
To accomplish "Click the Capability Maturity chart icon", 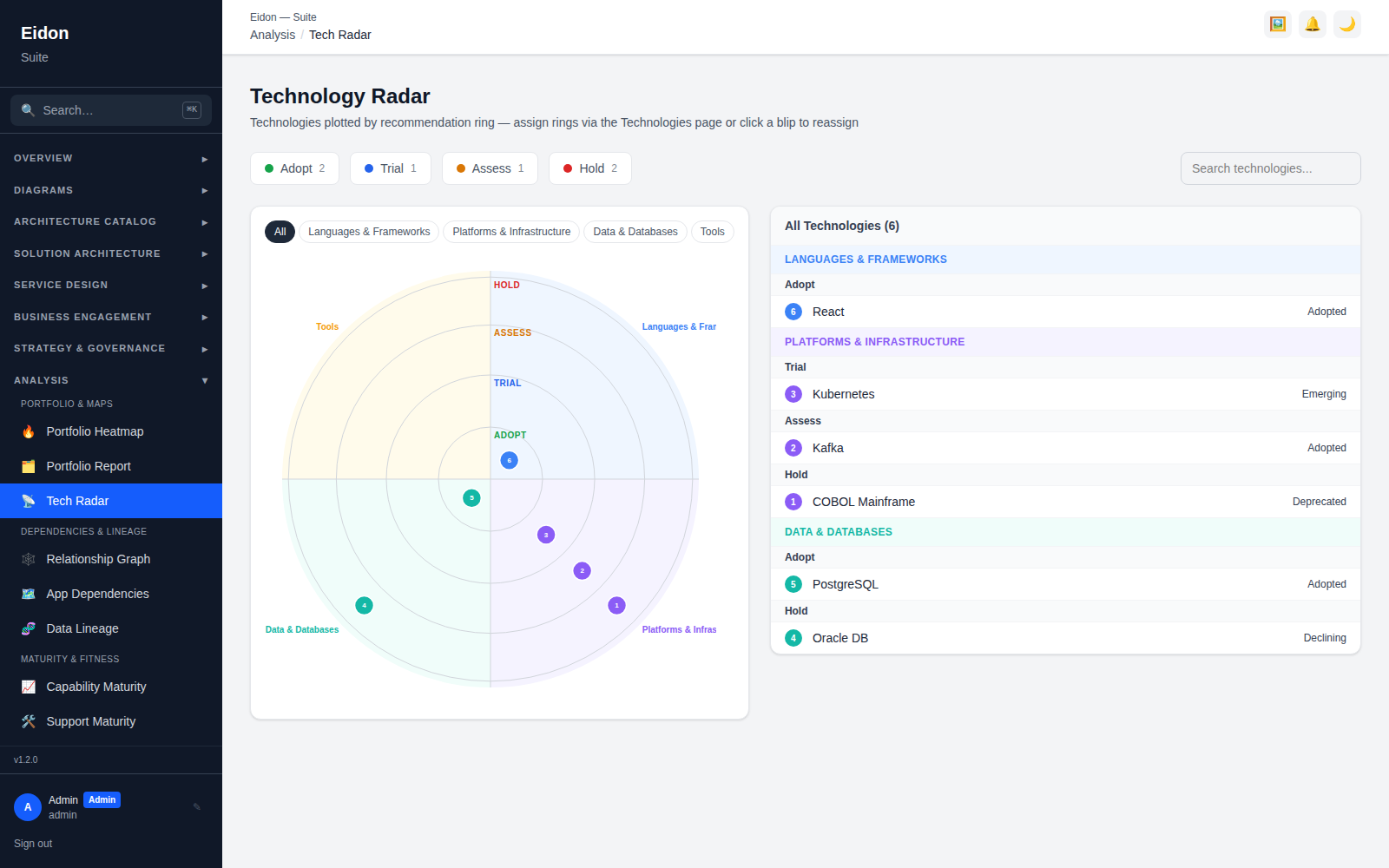I will [29, 687].
